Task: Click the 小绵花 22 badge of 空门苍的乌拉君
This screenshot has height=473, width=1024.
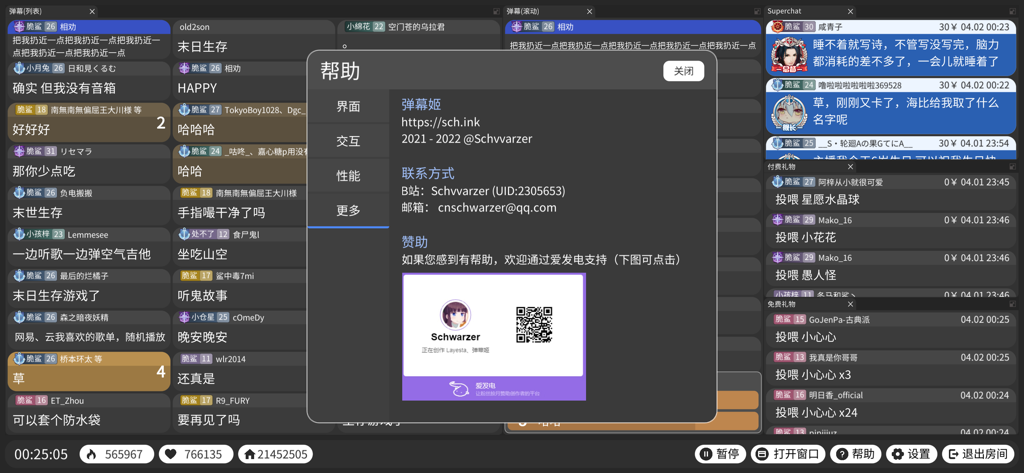Action: (x=365, y=27)
